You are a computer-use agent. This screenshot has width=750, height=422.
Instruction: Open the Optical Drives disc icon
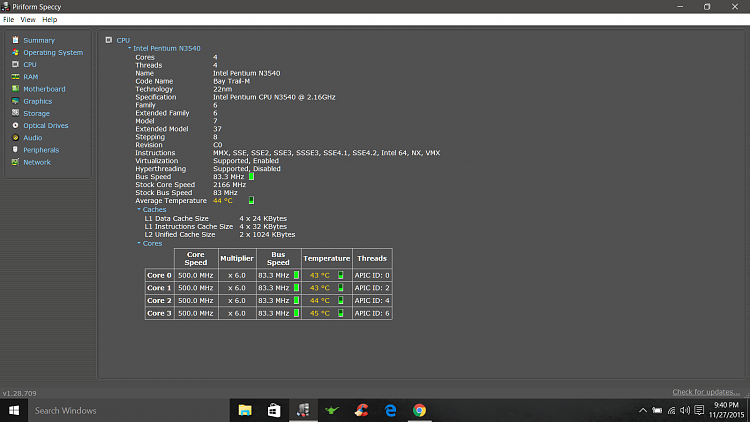tap(15, 125)
